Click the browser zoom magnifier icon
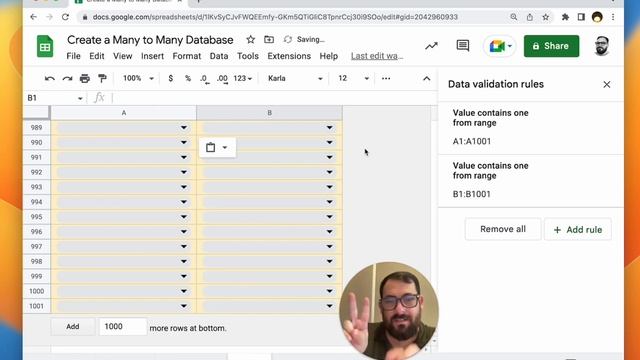 (x=513, y=17)
